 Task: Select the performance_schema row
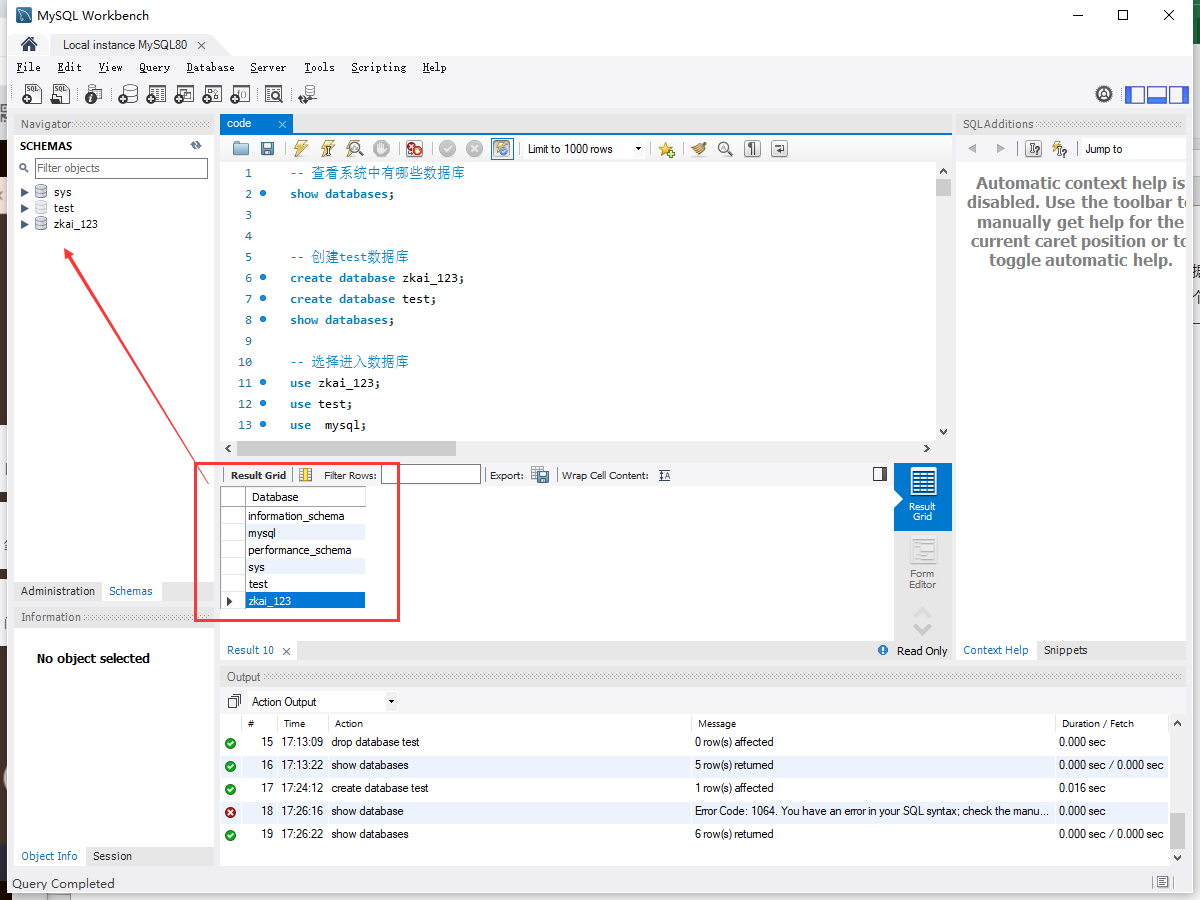(x=305, y=550)
